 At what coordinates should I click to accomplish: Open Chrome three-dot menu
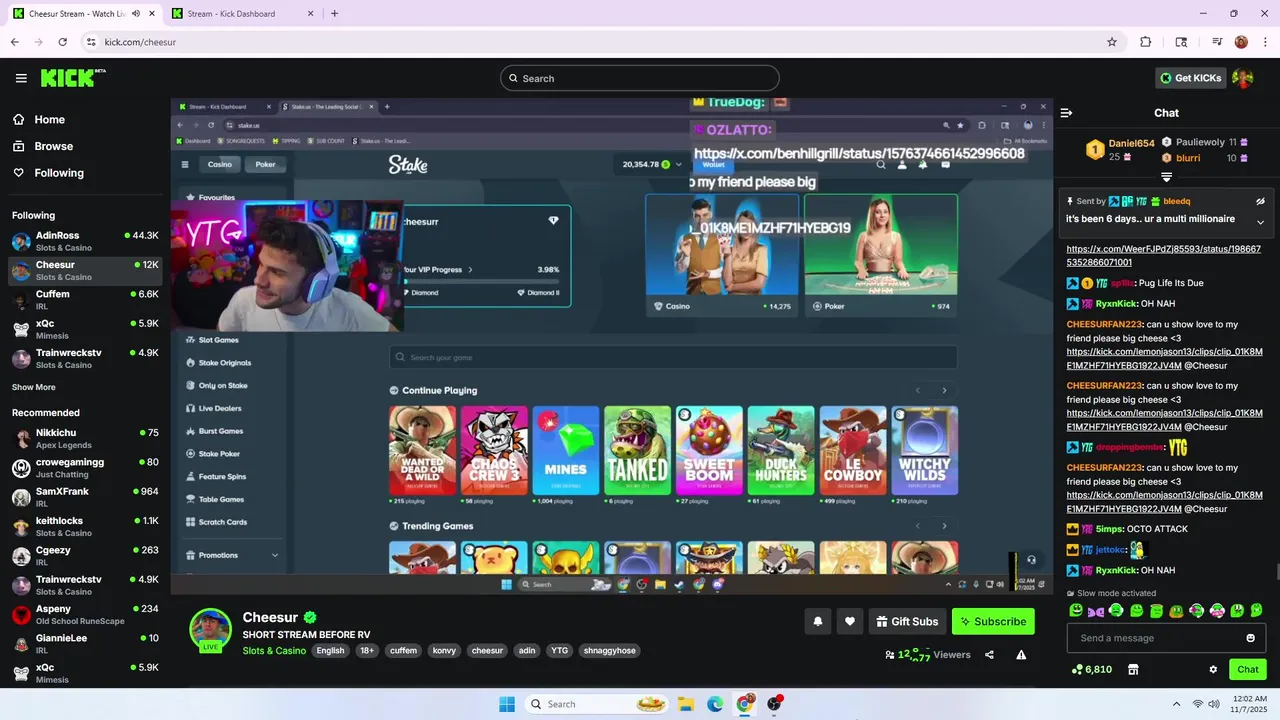pos(1265,42)
